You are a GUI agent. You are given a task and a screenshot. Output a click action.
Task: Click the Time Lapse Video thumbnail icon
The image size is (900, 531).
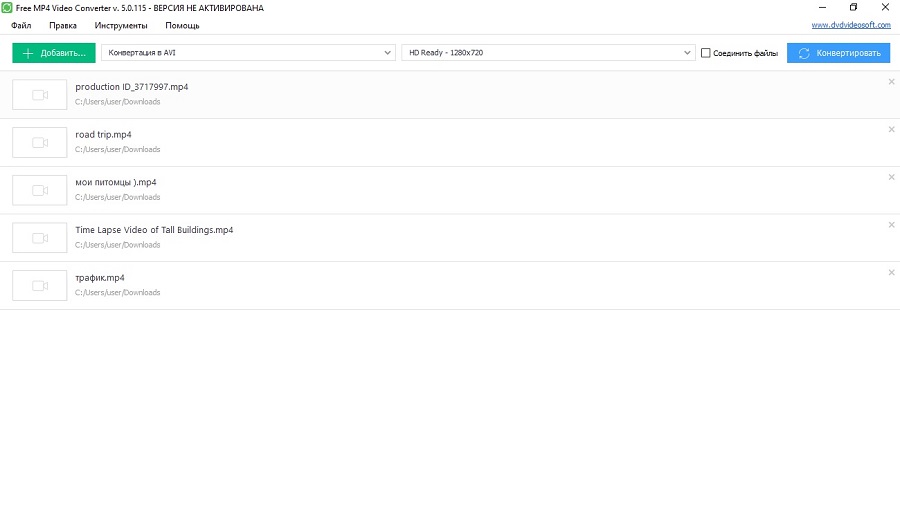tap(40, 238)
